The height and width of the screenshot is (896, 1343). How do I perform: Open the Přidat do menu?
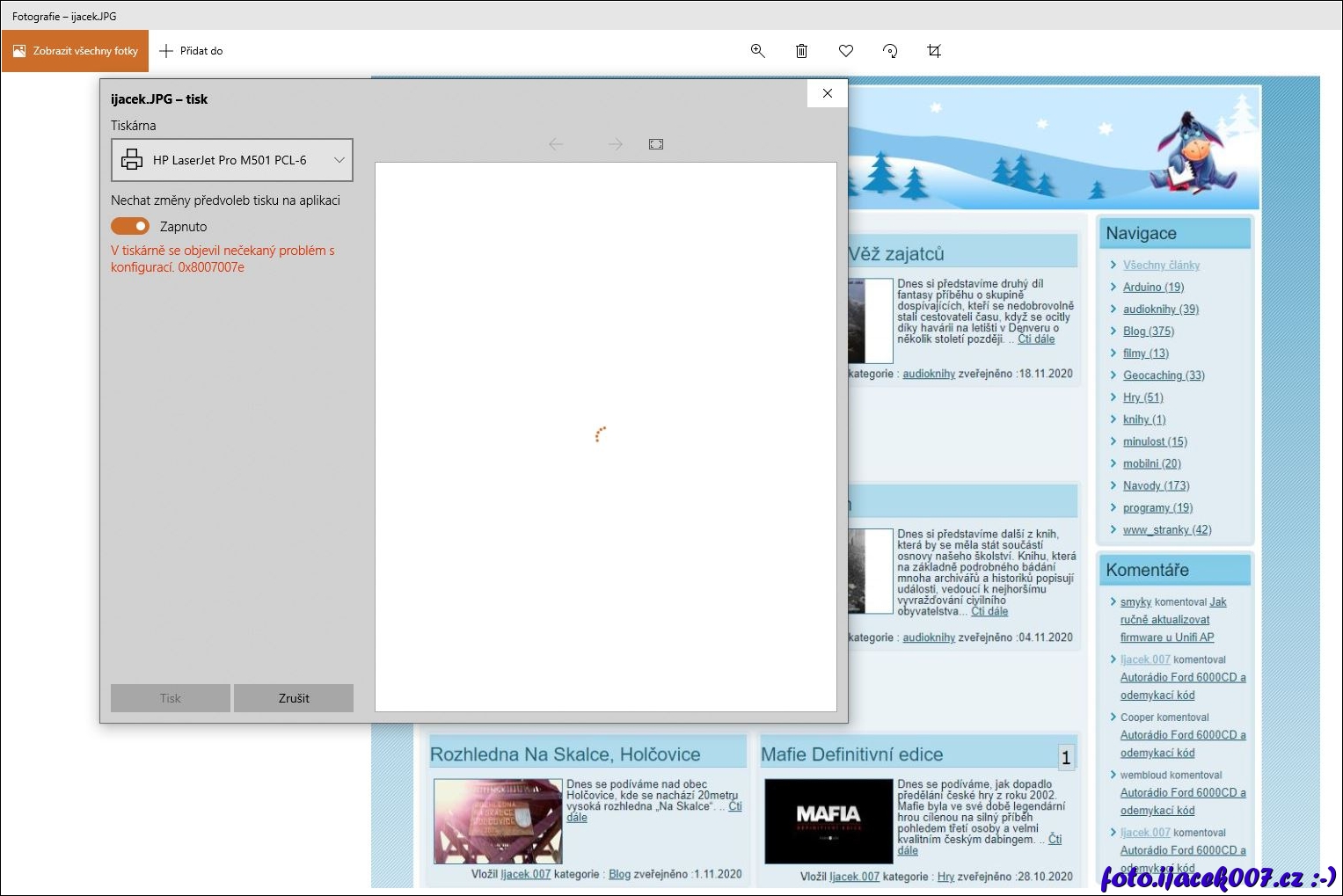tap(191, 51)
